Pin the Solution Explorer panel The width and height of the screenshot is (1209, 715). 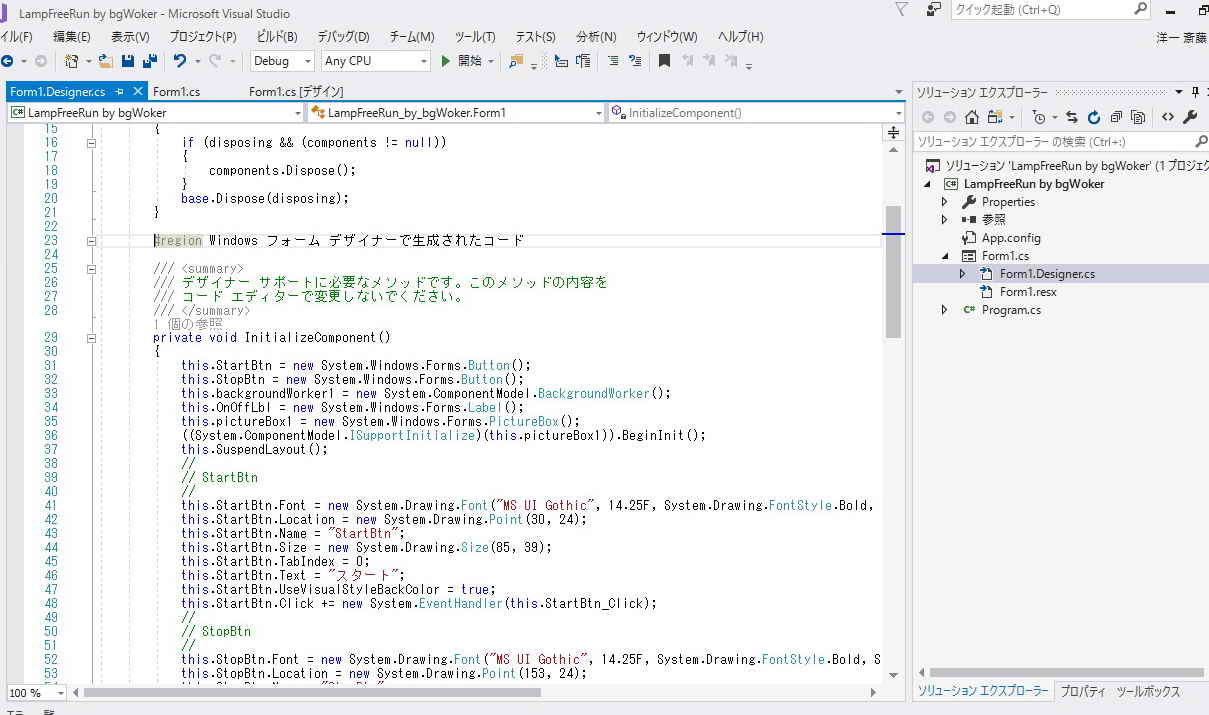tap(1195, 92)
